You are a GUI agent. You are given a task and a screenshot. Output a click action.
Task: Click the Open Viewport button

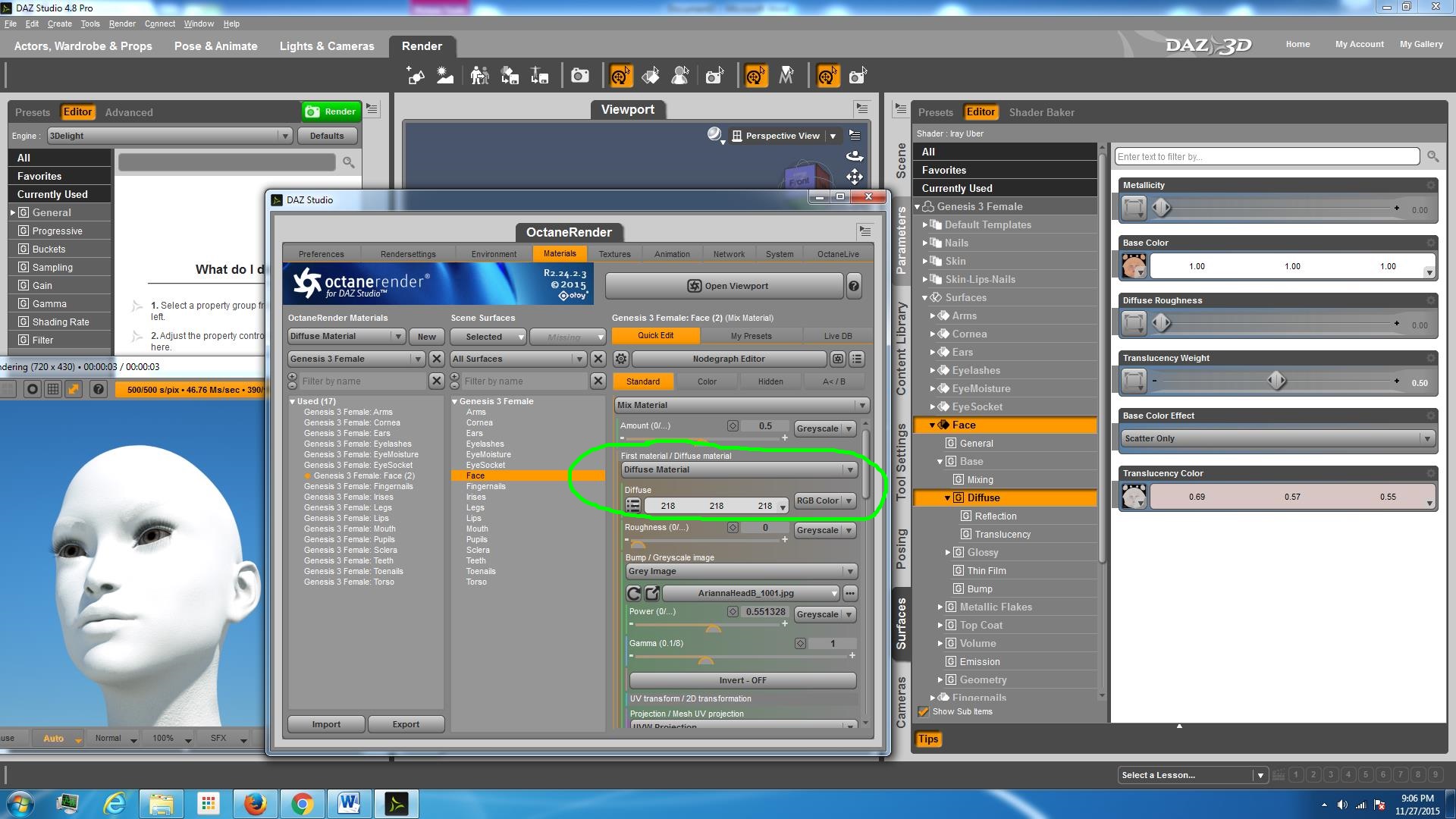pos(724,286)
